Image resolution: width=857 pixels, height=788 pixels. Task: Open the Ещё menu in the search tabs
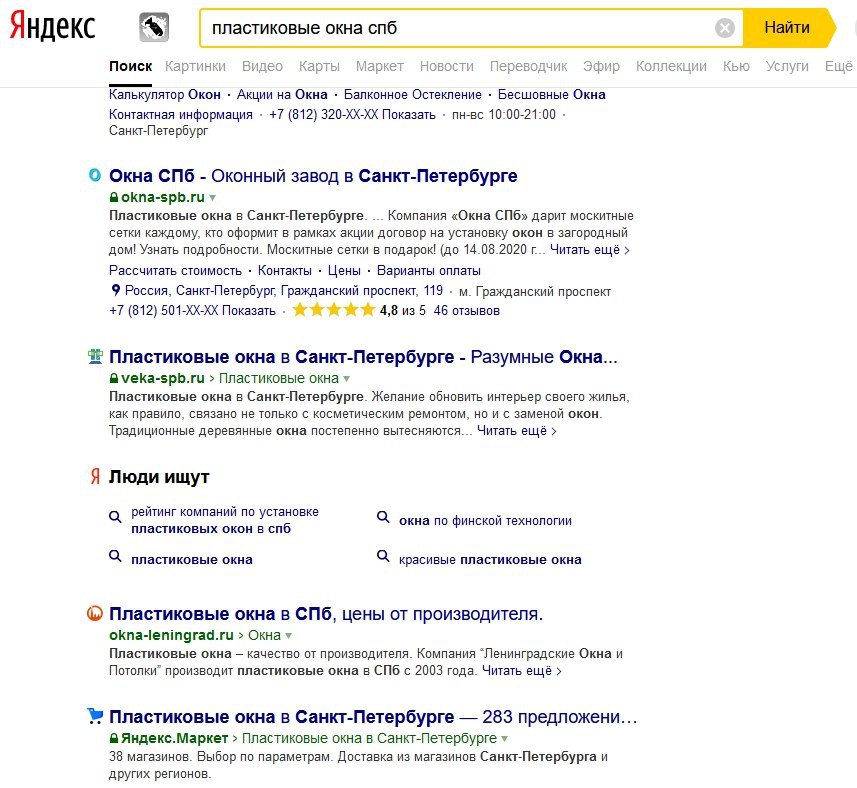coord(838,66)
